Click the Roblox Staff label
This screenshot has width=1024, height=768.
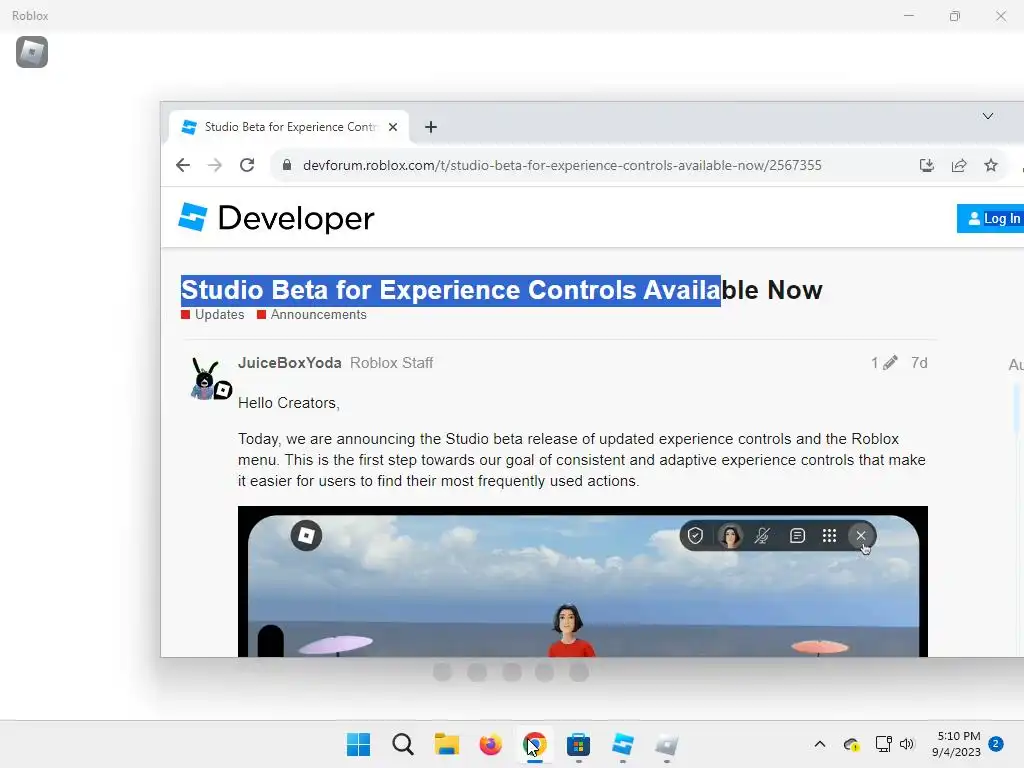tap(391, 363)
